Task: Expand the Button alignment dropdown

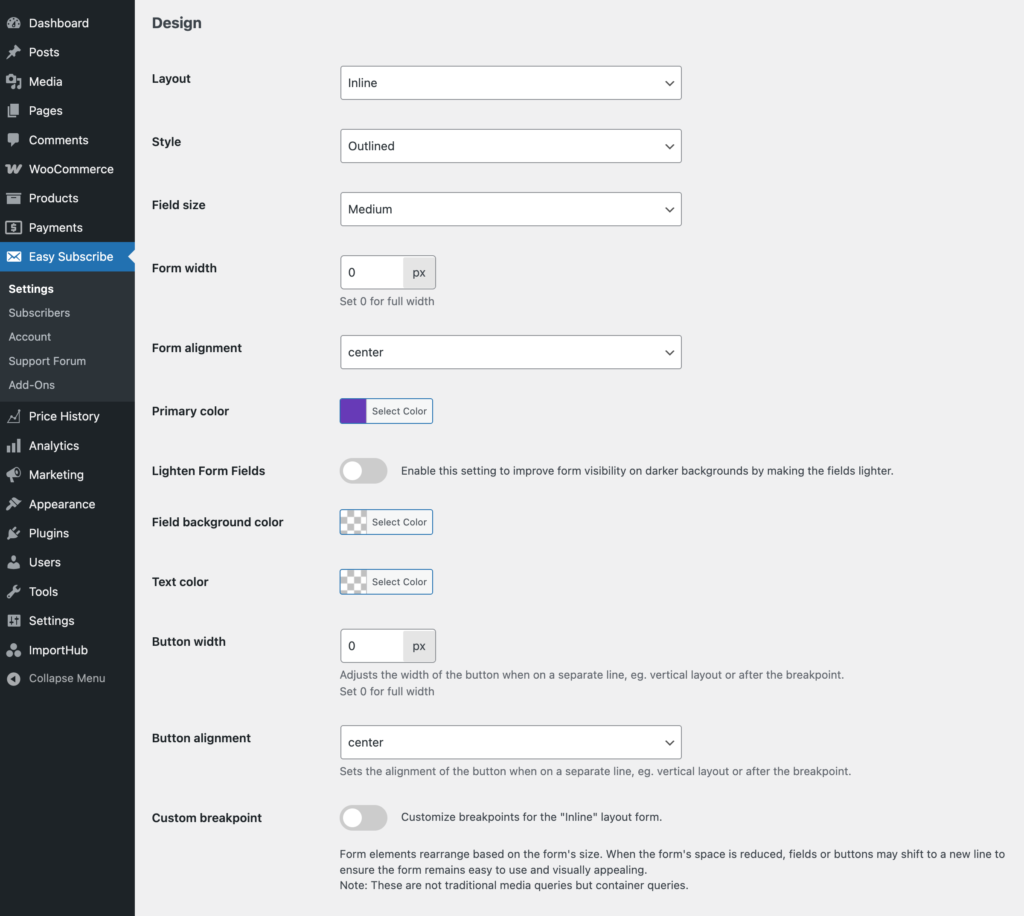Action: [510, 742]
